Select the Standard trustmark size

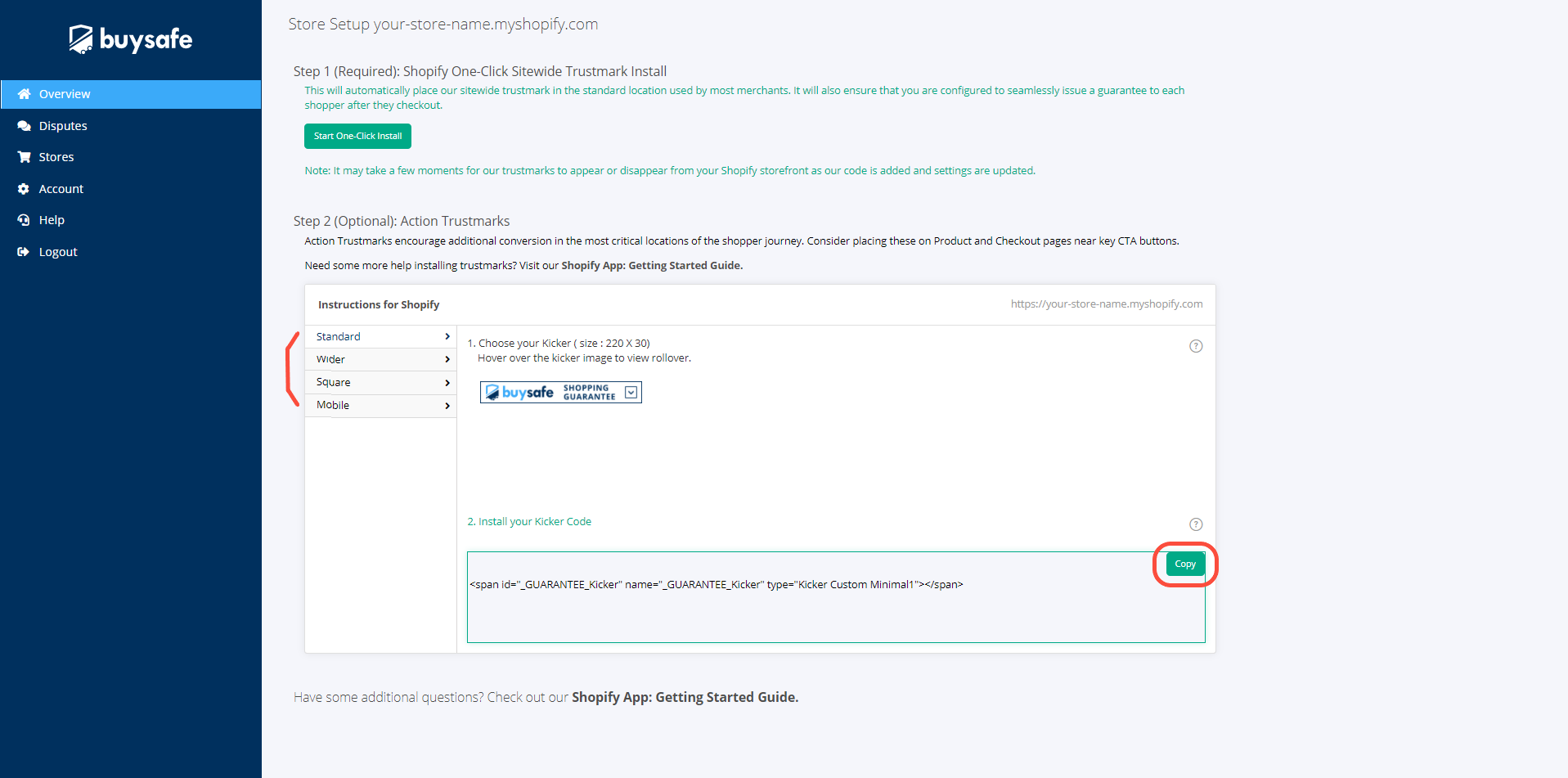380,337
